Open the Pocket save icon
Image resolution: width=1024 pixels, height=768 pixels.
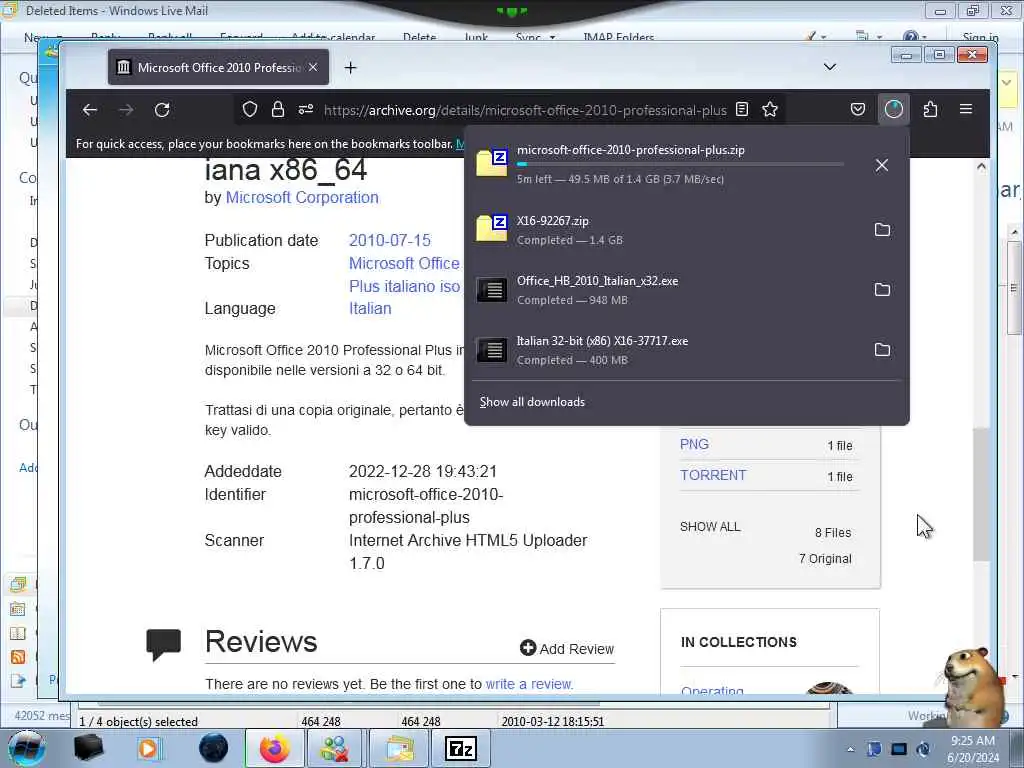(858, 110)
